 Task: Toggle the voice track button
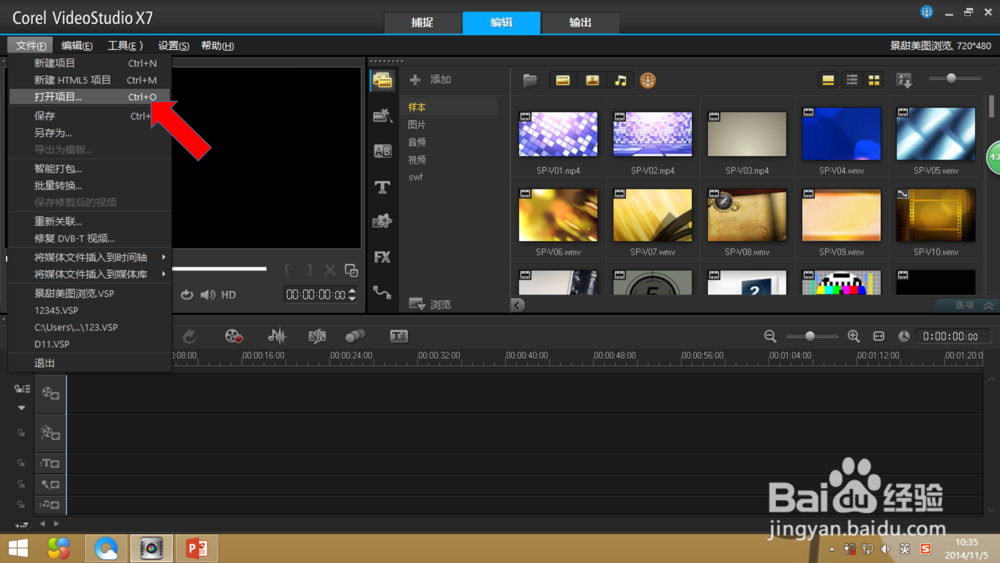point(50,485)
